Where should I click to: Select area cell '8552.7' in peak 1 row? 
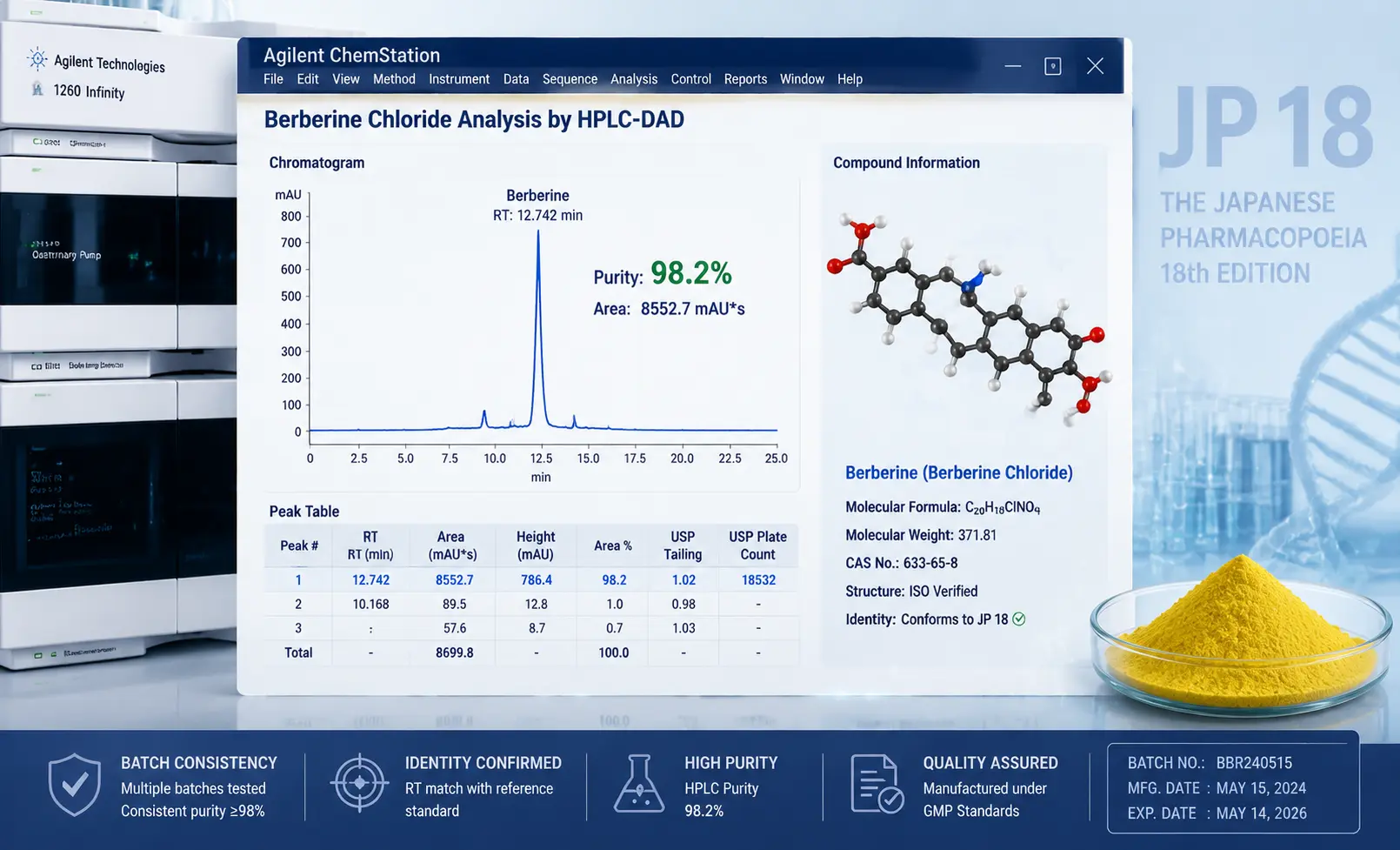coord(454,580)
